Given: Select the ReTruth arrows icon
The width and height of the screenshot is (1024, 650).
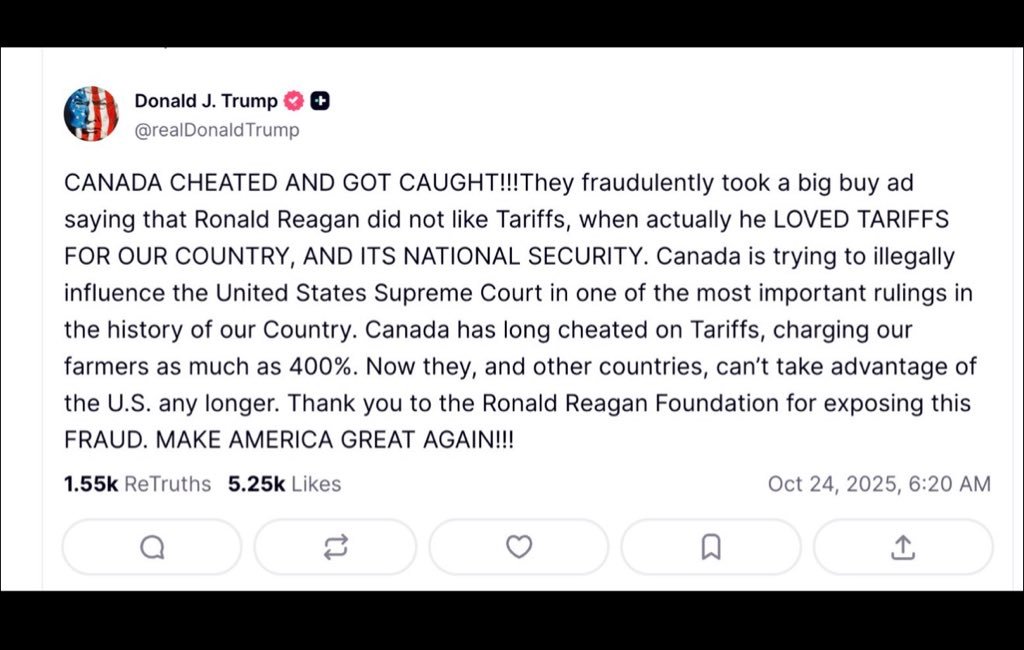Looking at the screenshot, I should [x=335, y=546].
